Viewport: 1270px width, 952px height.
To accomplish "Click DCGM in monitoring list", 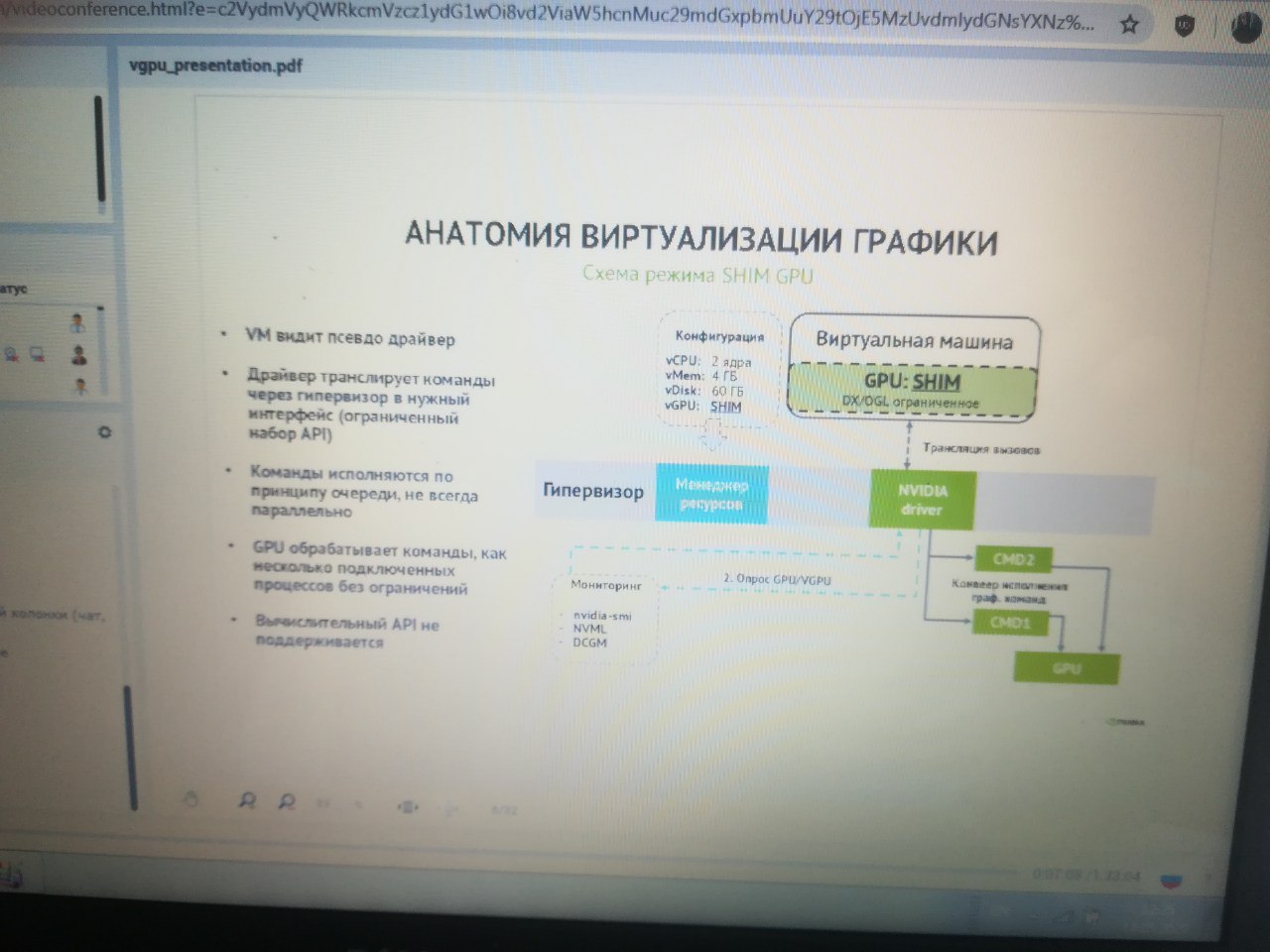I will click(x=589, y=643).
